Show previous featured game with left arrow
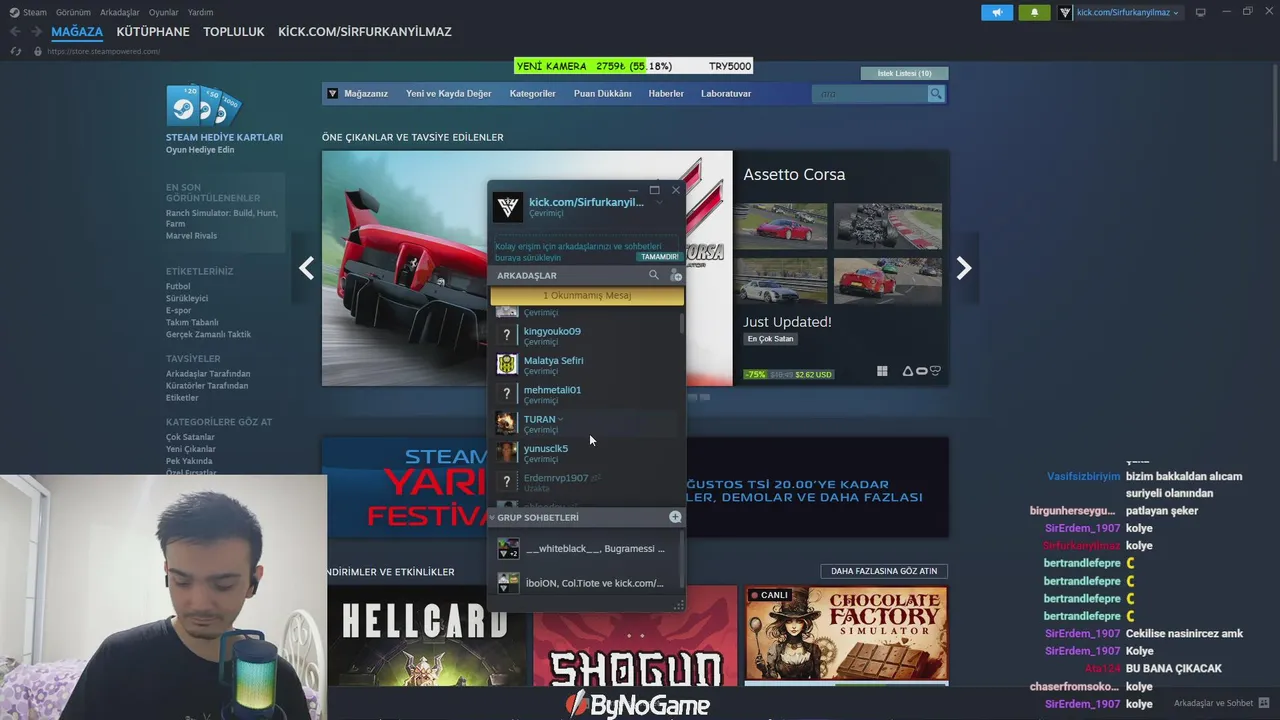 pos(306,268)
